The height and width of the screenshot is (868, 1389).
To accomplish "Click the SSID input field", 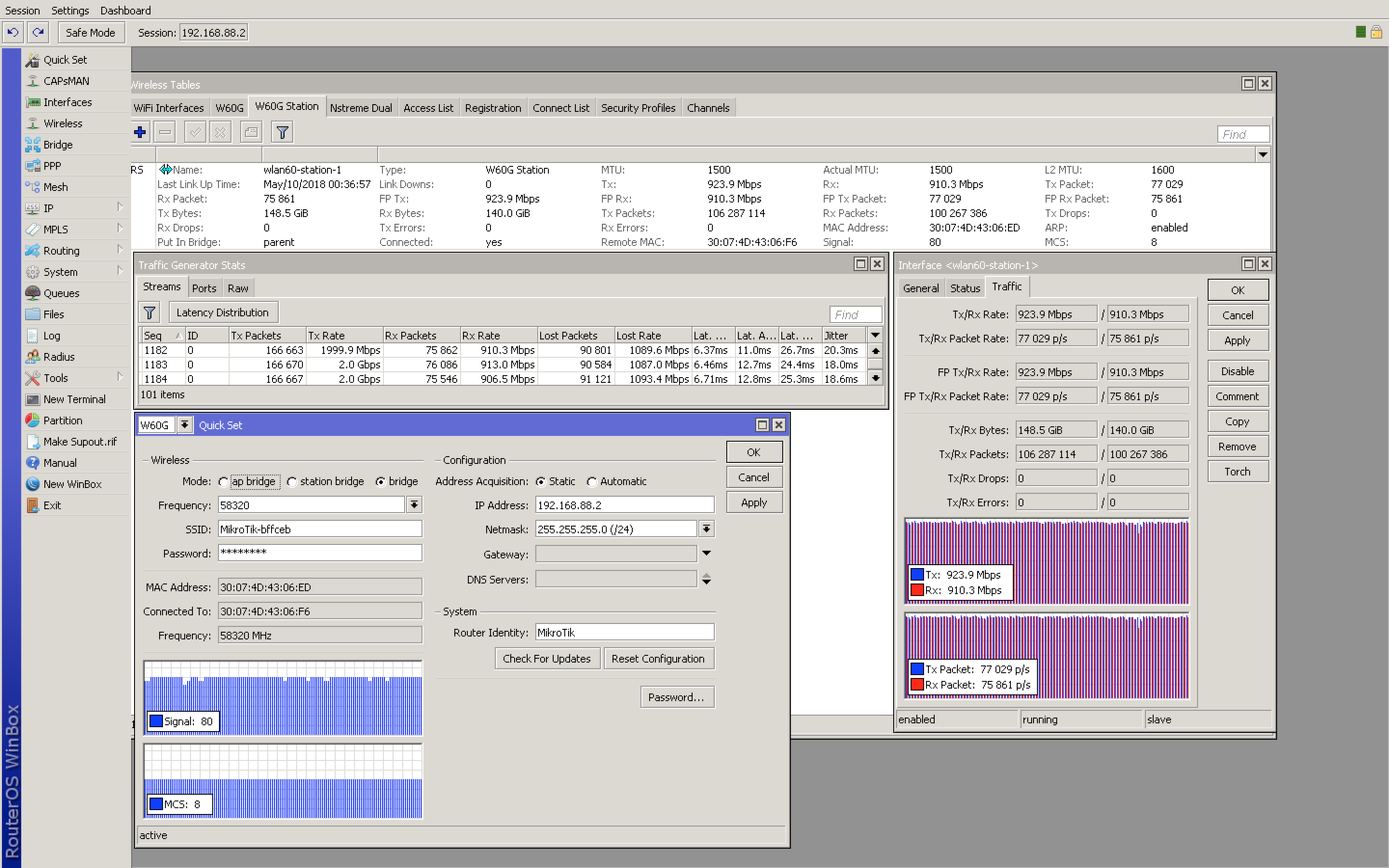I will [x=319, y=529].
